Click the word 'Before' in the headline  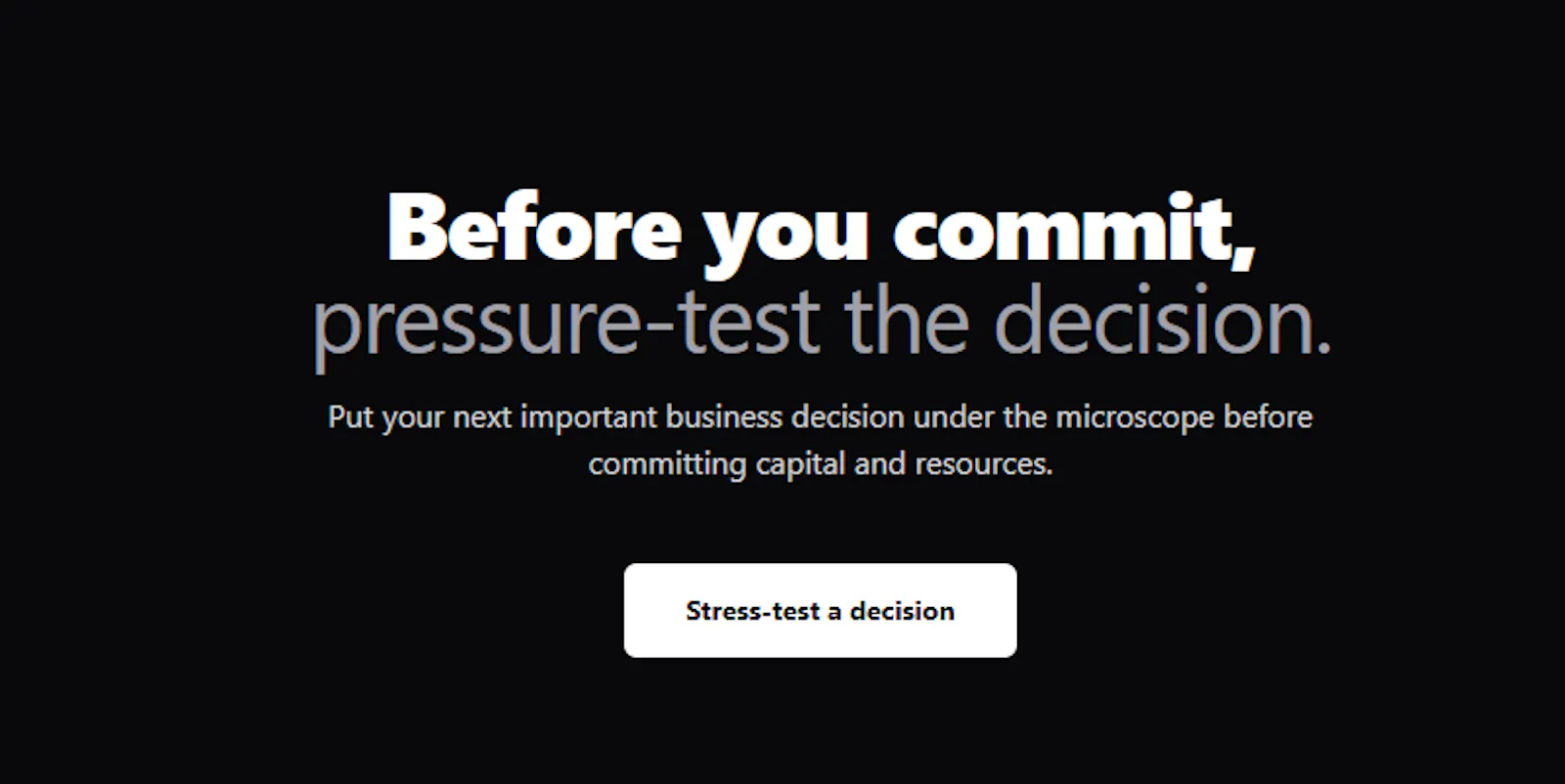(x=535, y=227)
